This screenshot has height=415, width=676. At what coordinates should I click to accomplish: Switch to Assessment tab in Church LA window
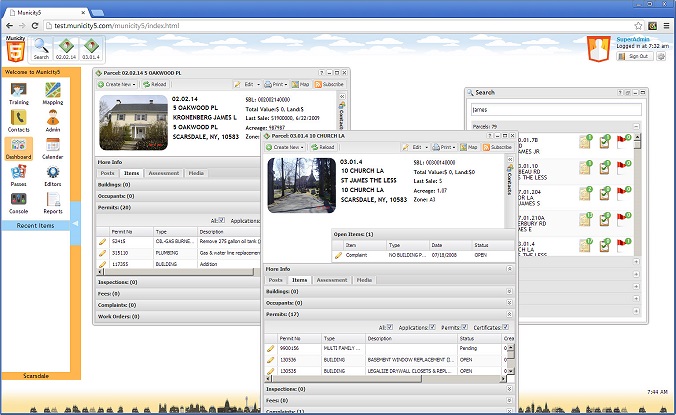click(x=332, y=280)
